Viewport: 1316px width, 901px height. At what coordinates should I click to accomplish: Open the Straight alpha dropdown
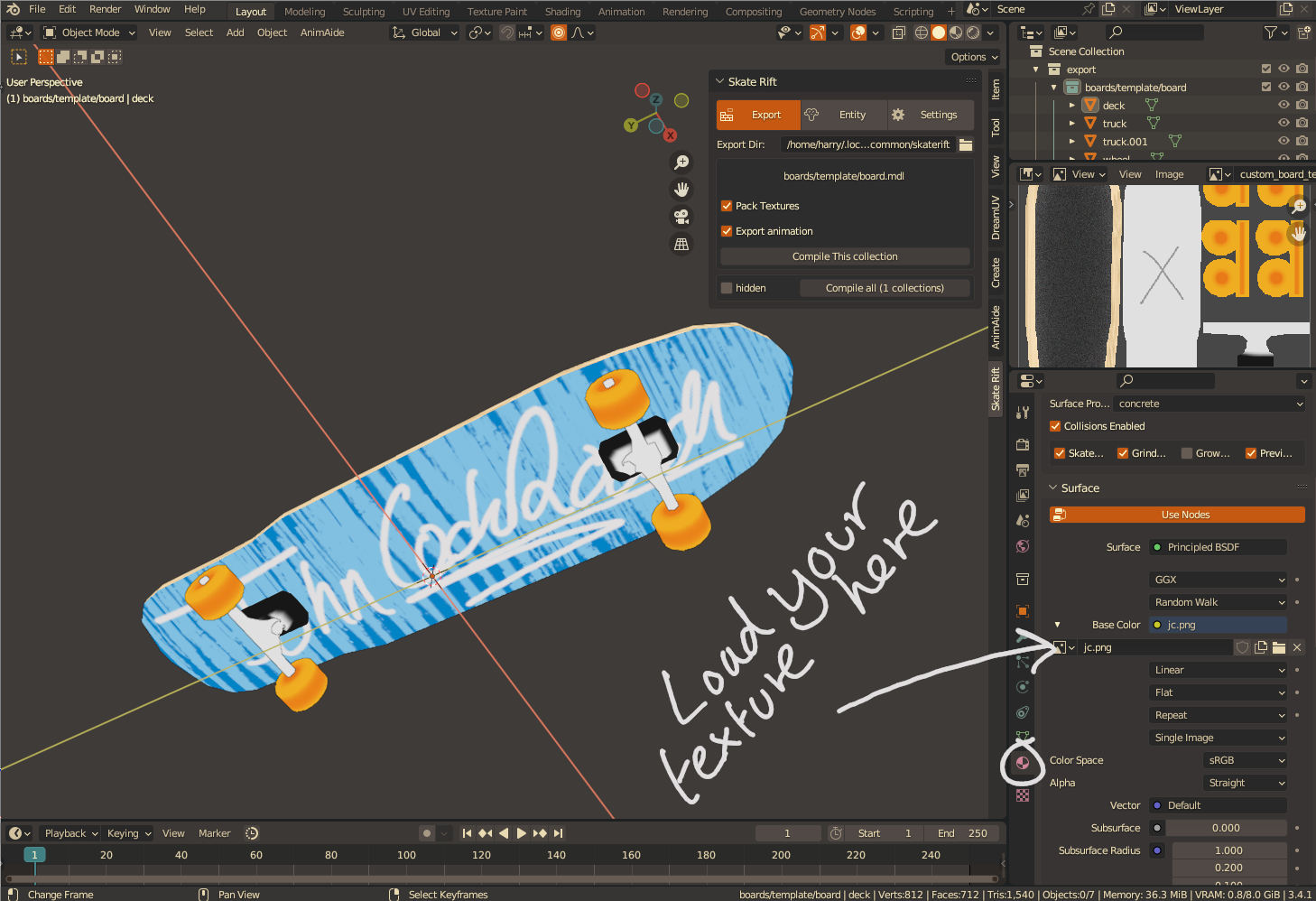[1246, 783]
